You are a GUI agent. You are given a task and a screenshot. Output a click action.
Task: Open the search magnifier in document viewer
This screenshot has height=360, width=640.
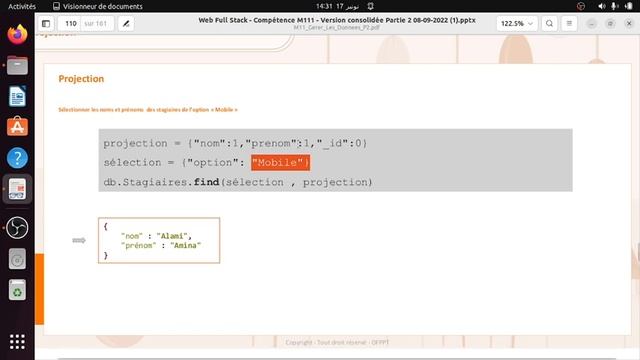tap(549, 24)
